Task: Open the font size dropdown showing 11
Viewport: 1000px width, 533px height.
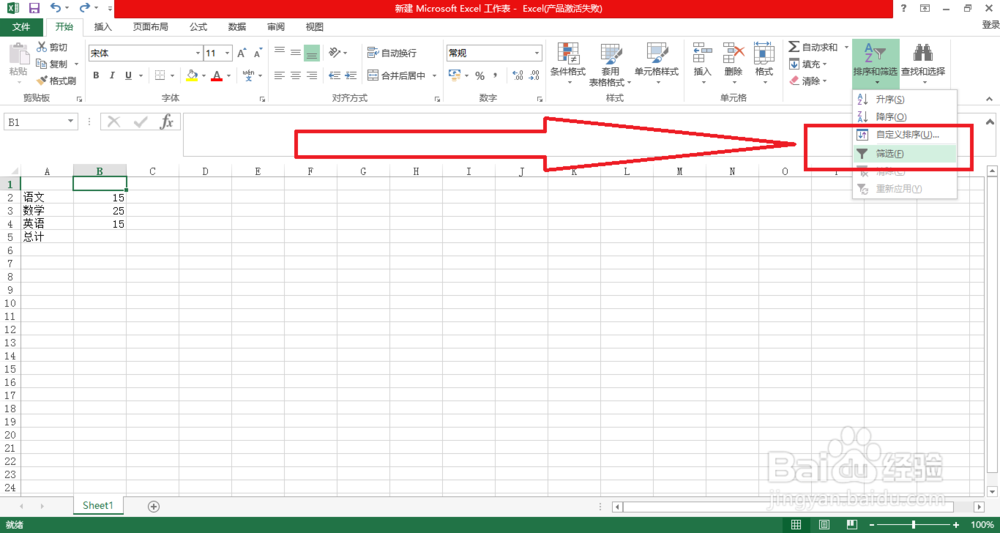Action: (x=228, y=54)
